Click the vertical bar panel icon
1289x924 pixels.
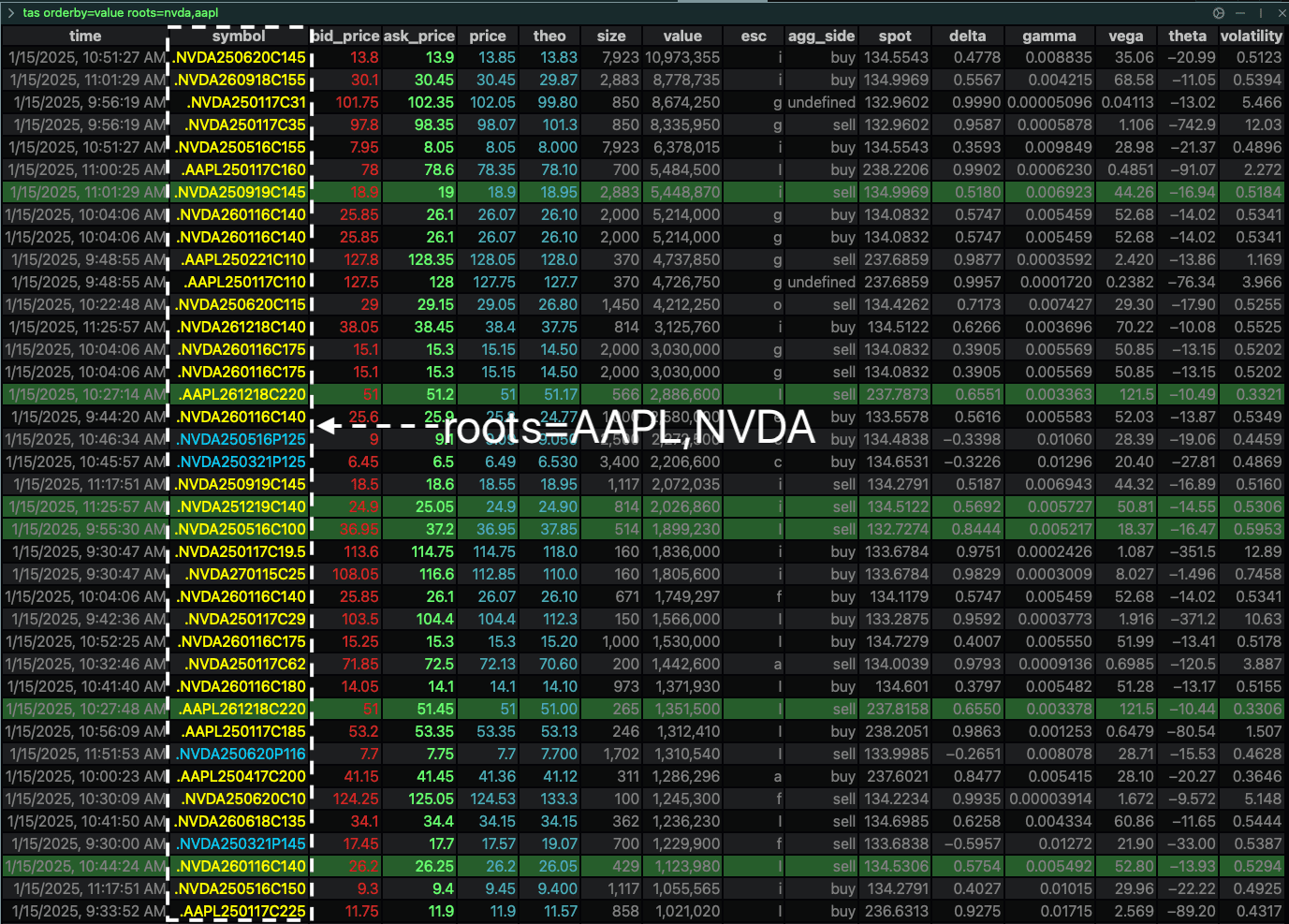tap(1260, 13)
